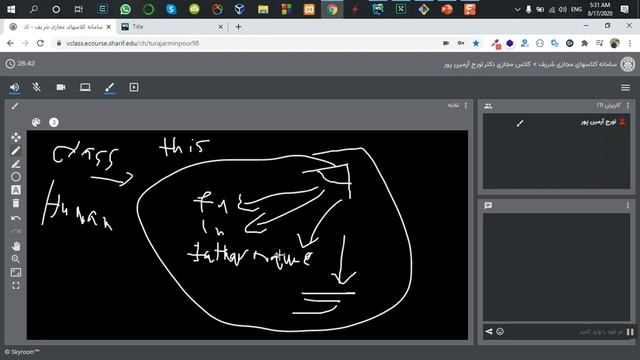Click the class title breadcrumb text
Image resolution: width=640 pixels, height=360 pixels.
(530, 64)
